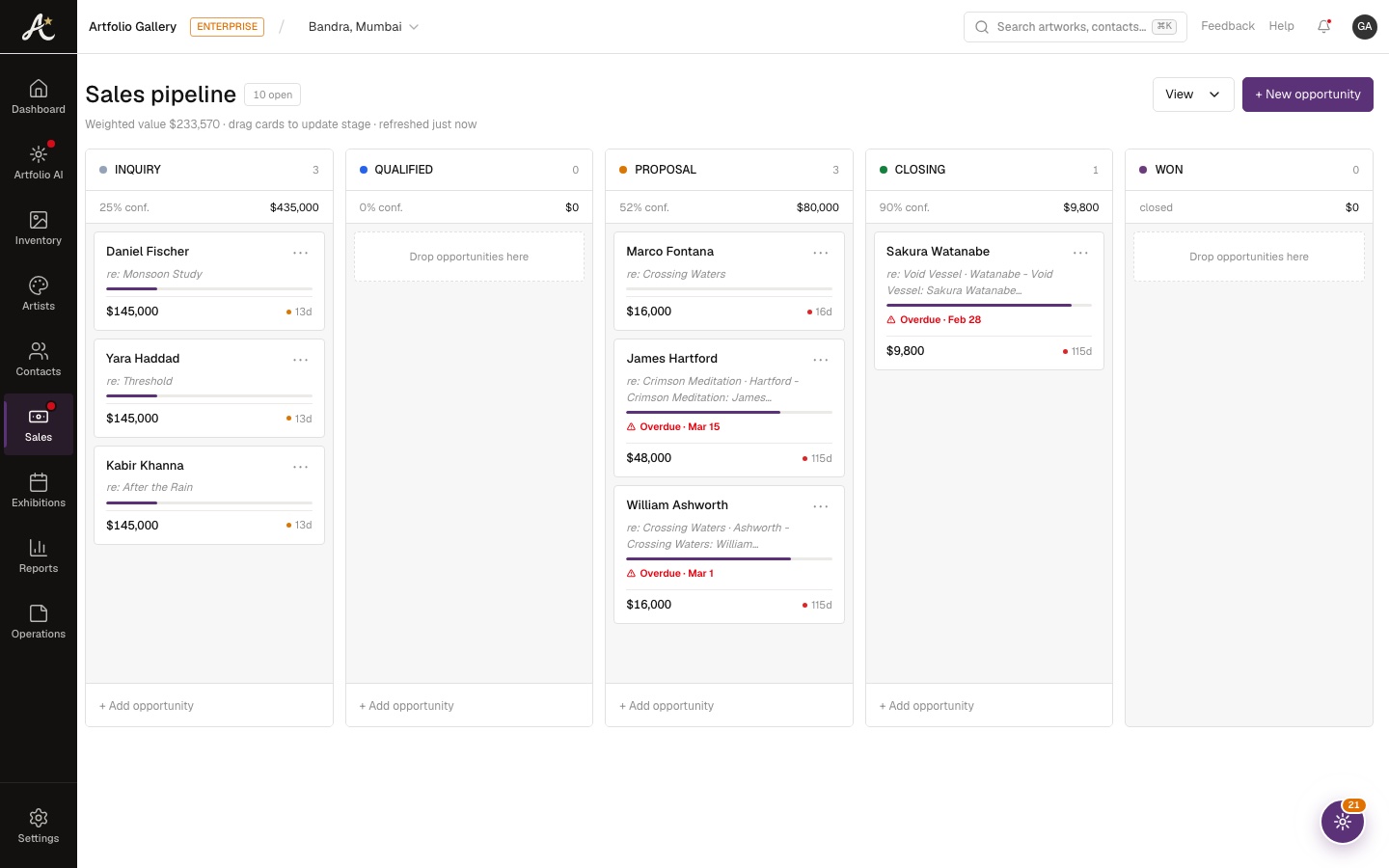The image size is (1389, 868).
Task: Open Kabir Khanna card options menu
Action: [301, 467]
